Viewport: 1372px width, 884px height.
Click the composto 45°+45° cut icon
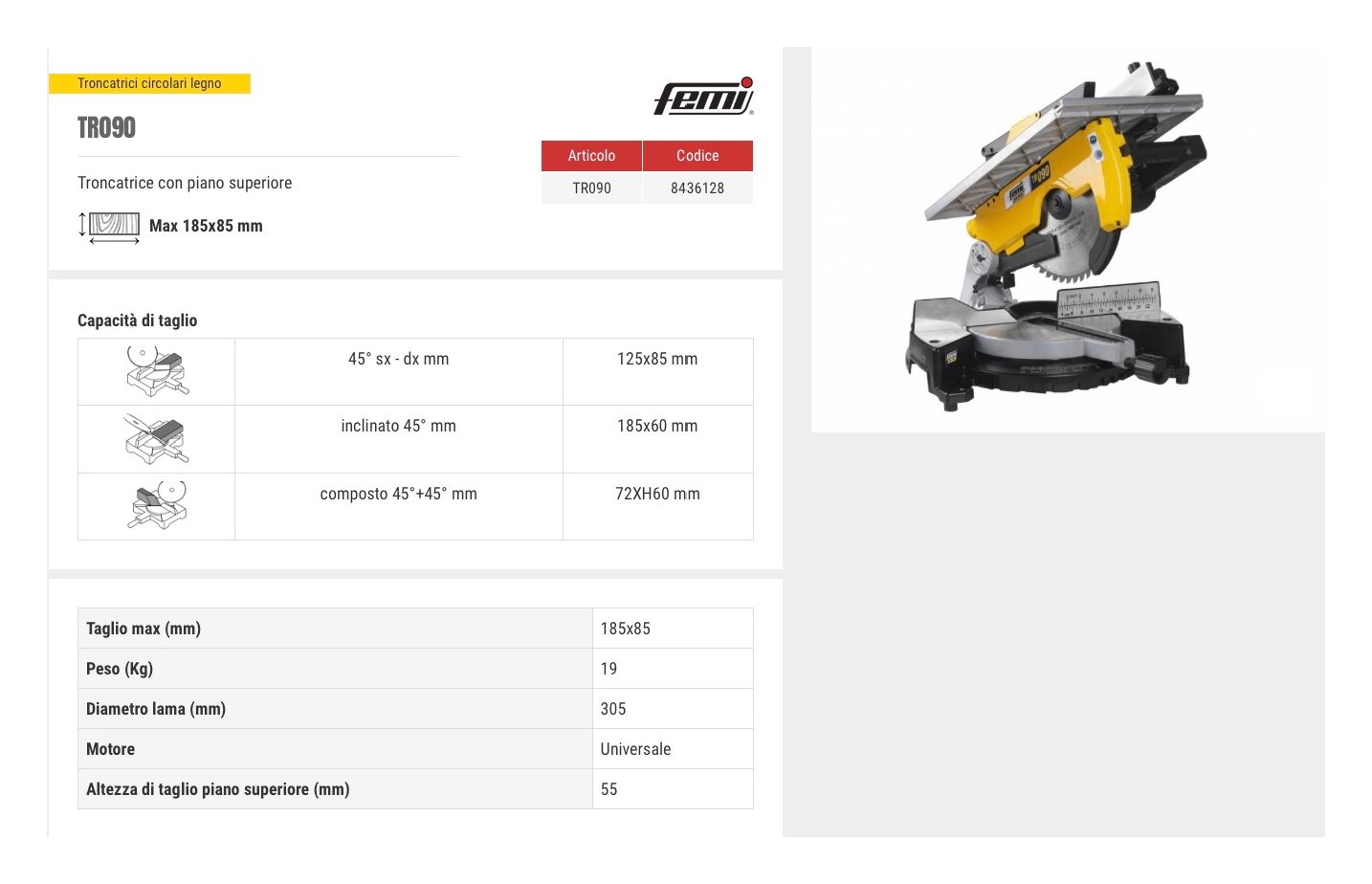coord(157,506)
